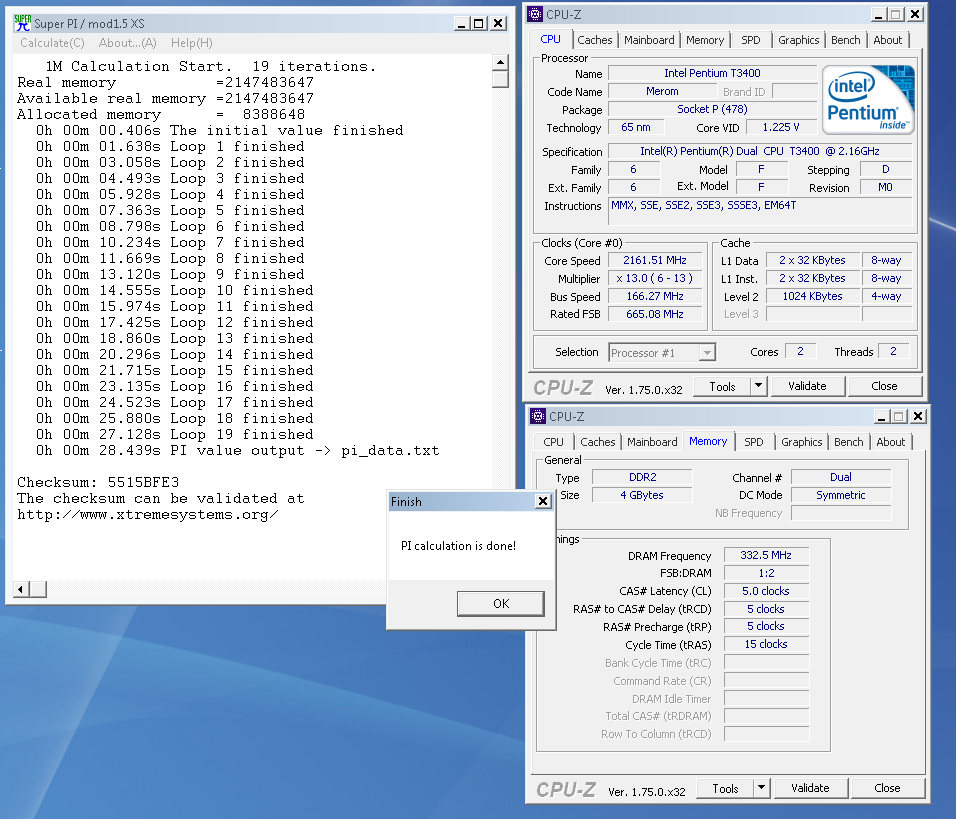Click the 665.08 MHz rated FSB value
956x819 pixels.
pos(655,314)
